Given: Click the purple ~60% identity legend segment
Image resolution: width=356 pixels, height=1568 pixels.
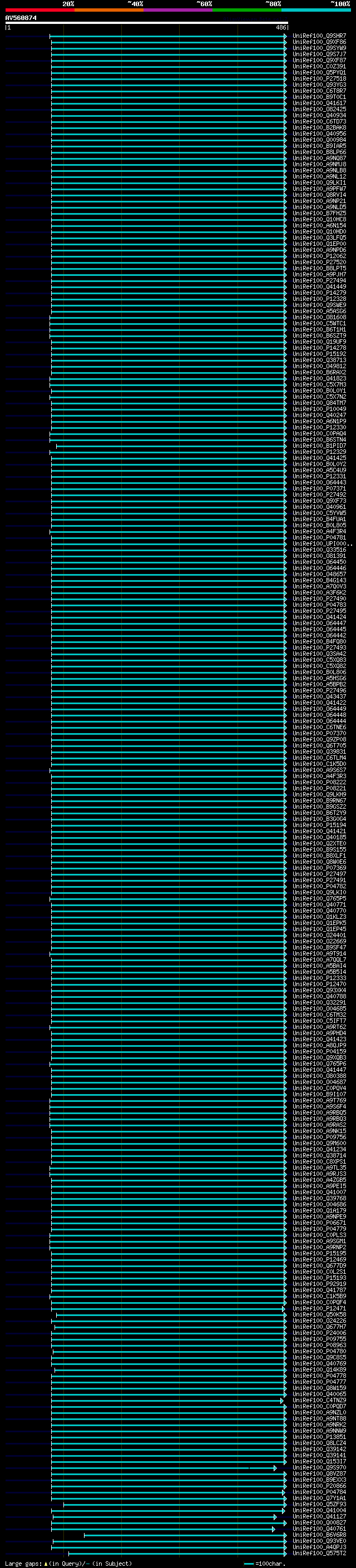Looking at the screenshot, I should pos(177,10).
